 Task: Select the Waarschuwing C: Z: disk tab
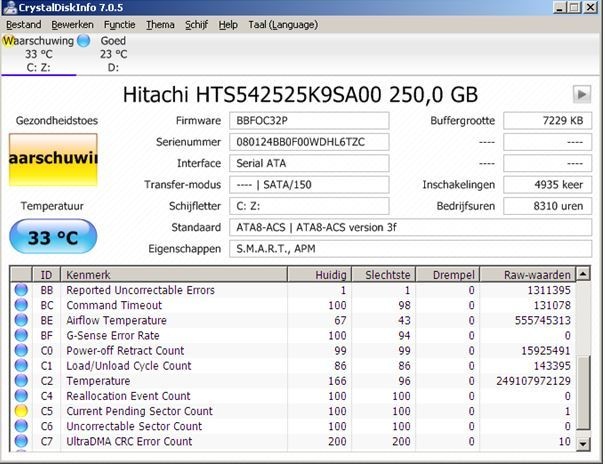pos(39,54)
